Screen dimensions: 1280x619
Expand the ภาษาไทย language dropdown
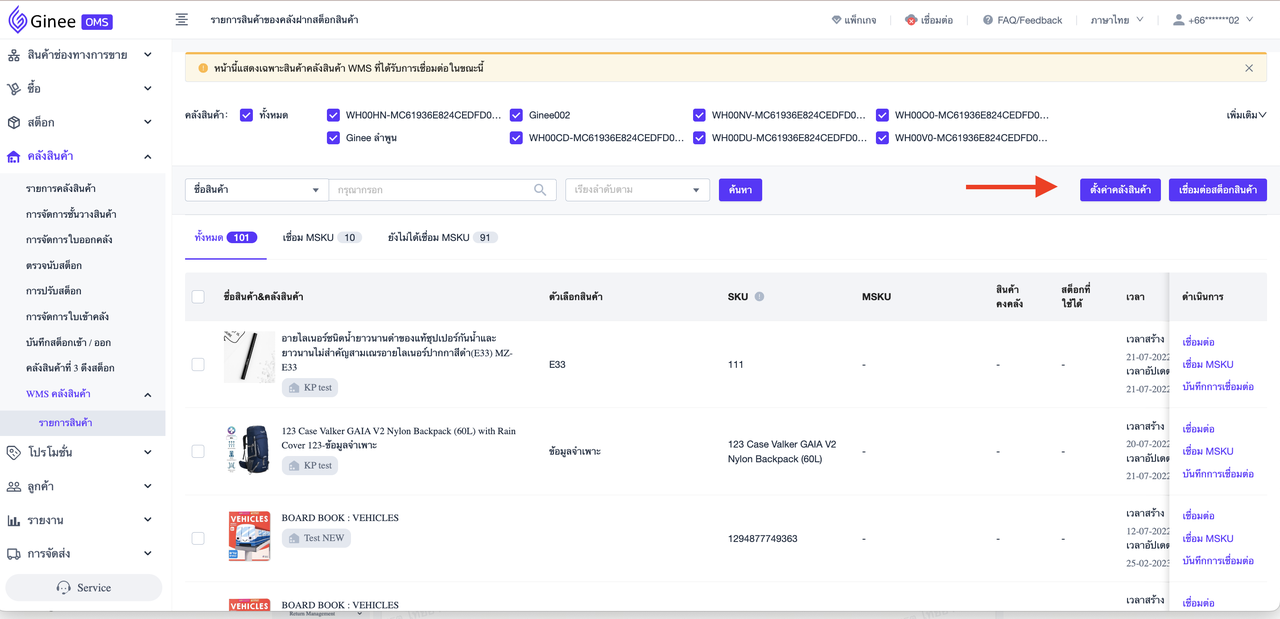point(1116,20)
